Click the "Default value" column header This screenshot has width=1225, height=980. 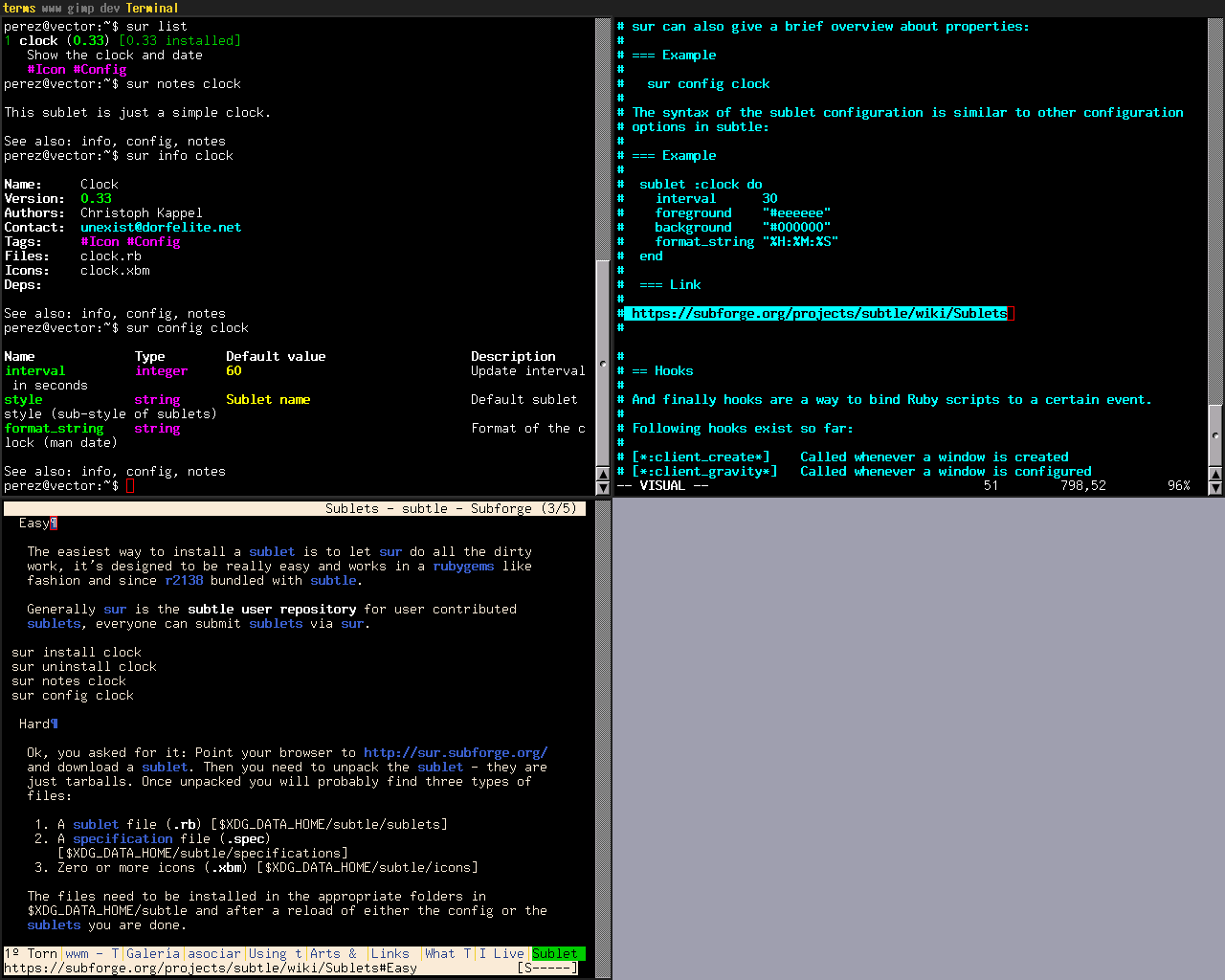click(x=276, y=357)
